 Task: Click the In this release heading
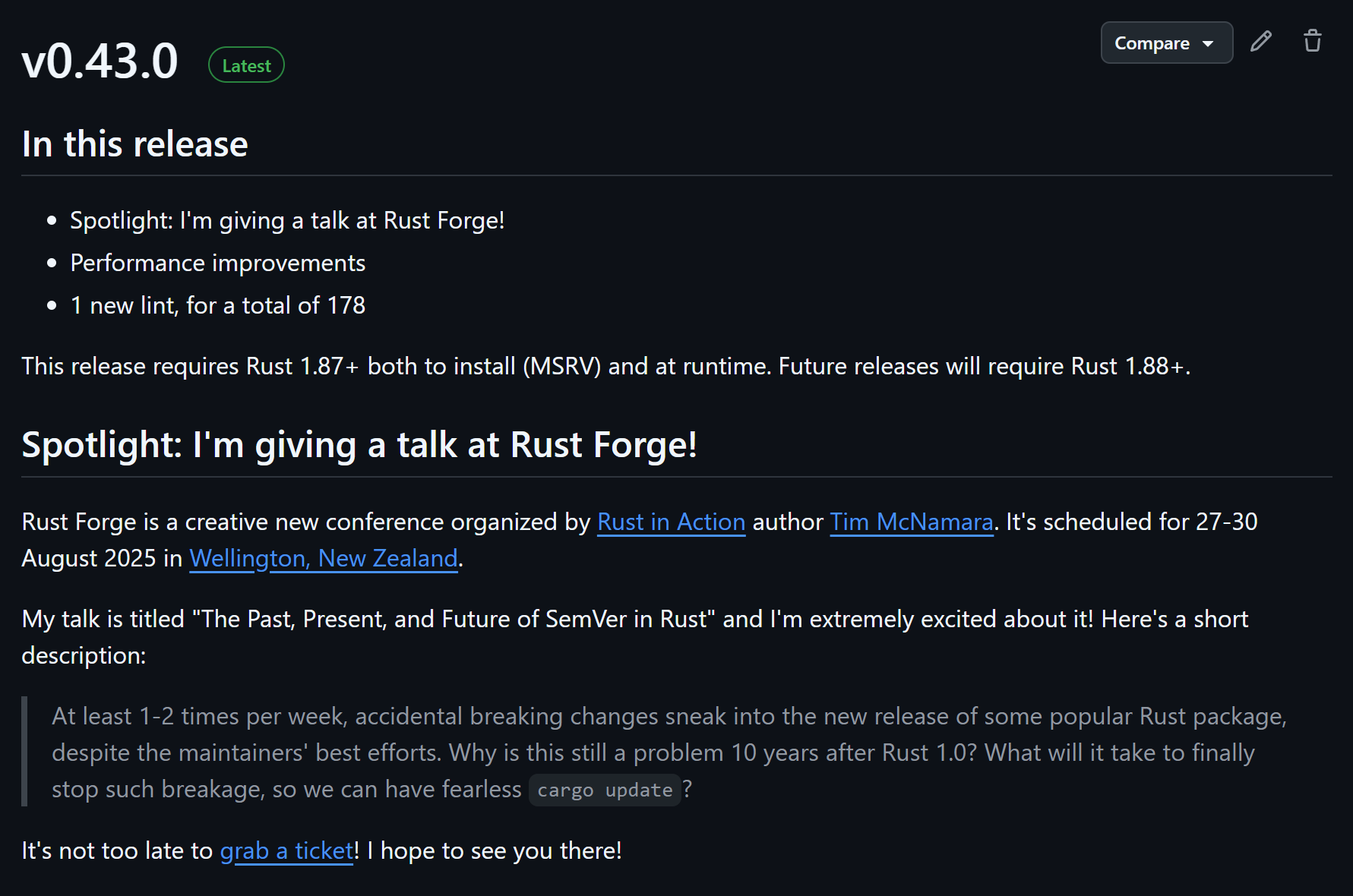[x=135, y=144]
